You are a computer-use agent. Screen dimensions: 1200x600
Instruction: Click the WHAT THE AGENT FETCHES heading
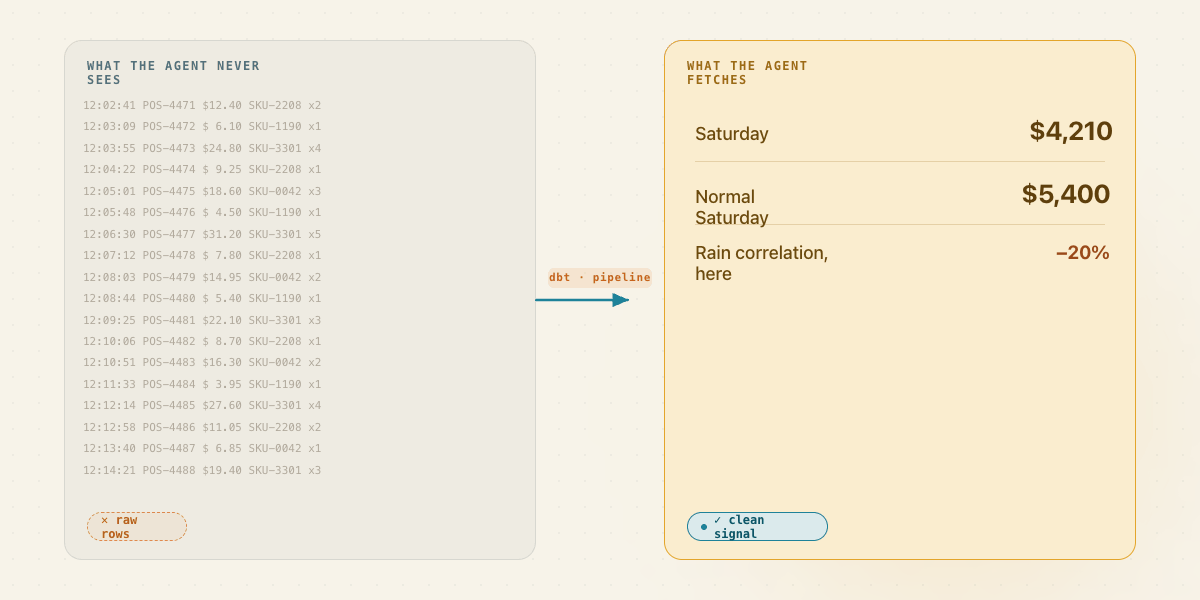[747, 73]
